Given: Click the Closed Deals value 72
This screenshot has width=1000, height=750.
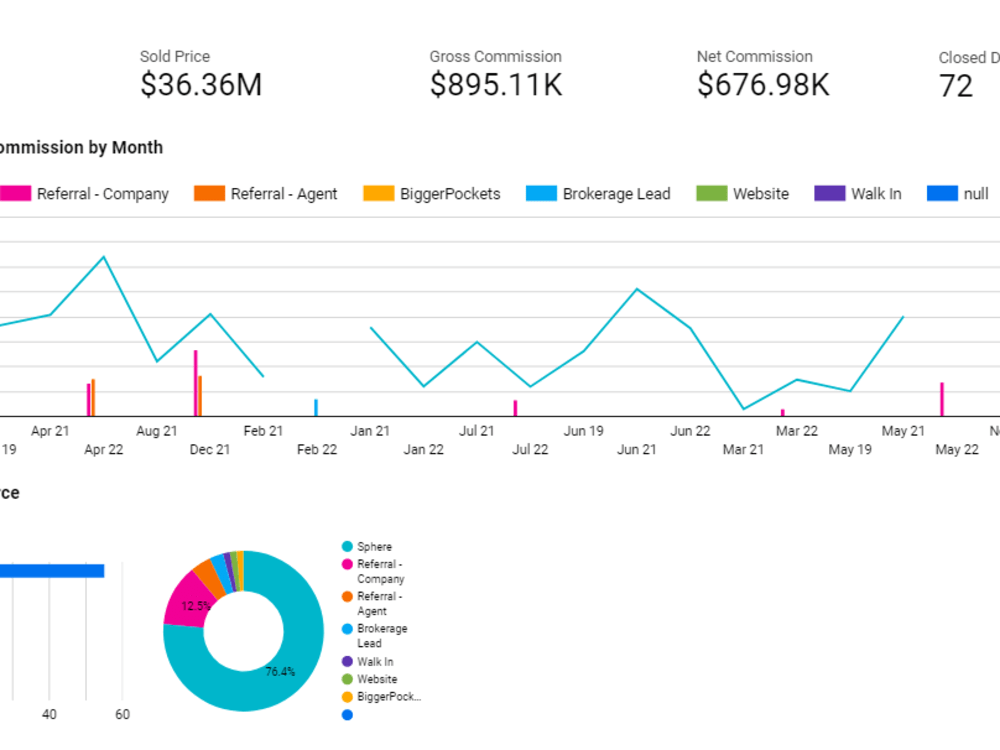Looking at the screenshot, I should point(957,86).
